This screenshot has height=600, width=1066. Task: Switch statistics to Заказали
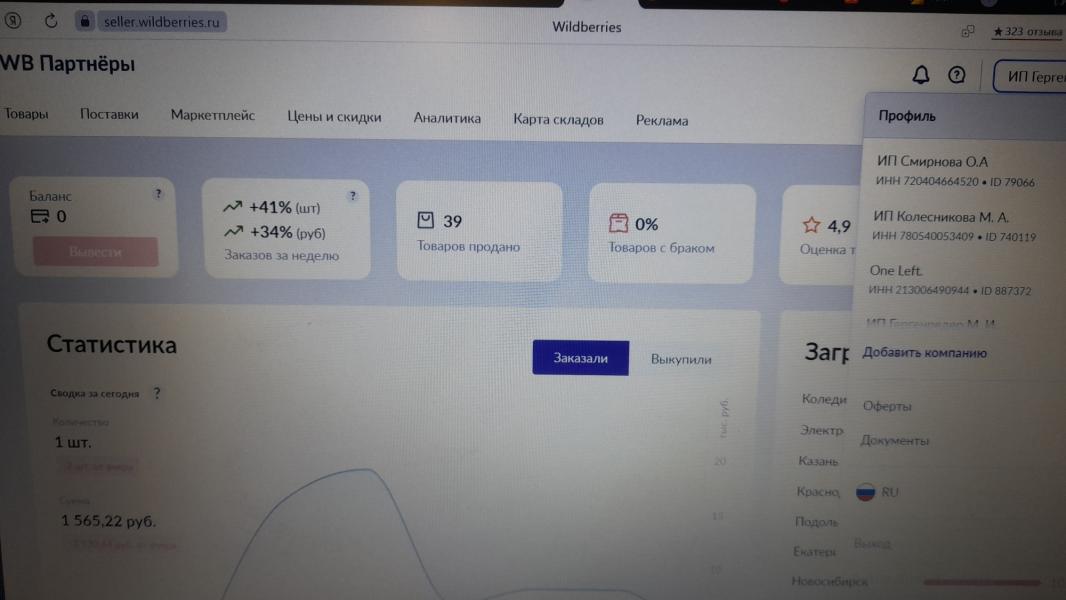tap(581, 357)
